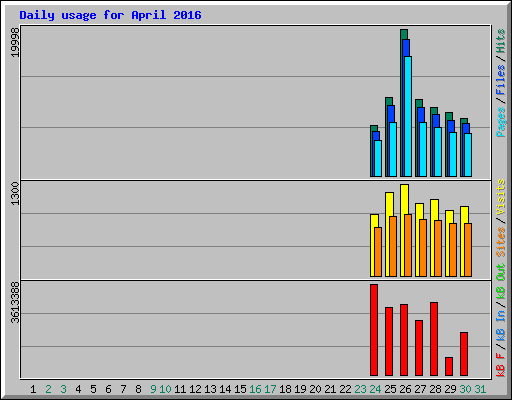Click the 19998 axis label
Screen dimensions: 512x400
15,42
